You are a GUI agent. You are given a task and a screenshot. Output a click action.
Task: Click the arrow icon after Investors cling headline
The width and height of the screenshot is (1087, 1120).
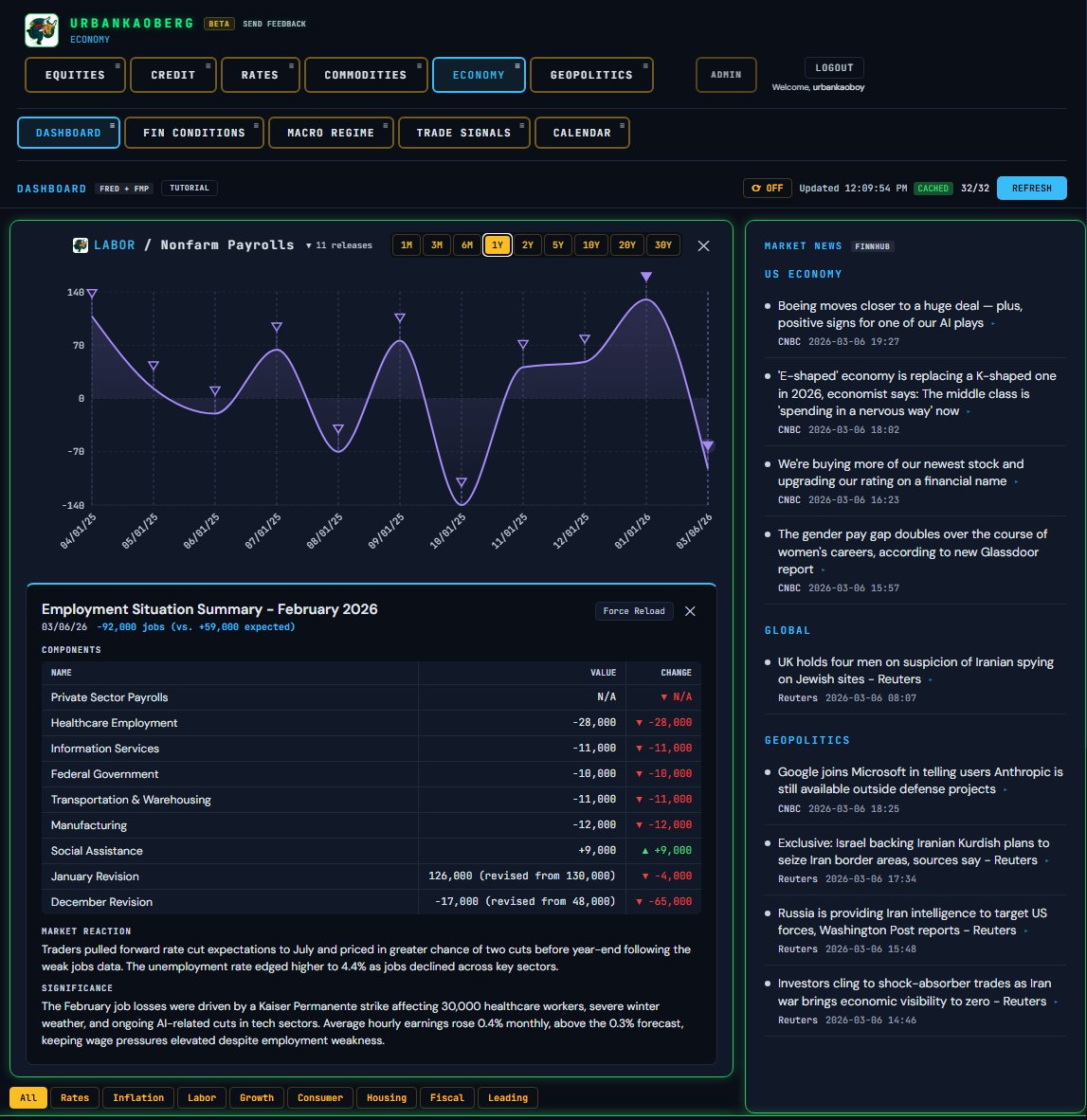click(x=1056, y=1003)
